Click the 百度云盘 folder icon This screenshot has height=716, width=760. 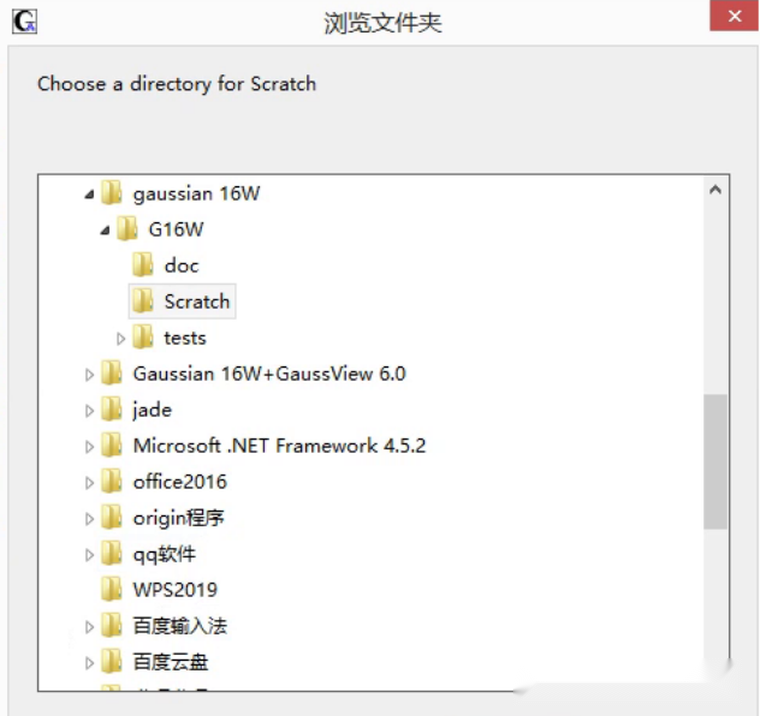(111, 661)
